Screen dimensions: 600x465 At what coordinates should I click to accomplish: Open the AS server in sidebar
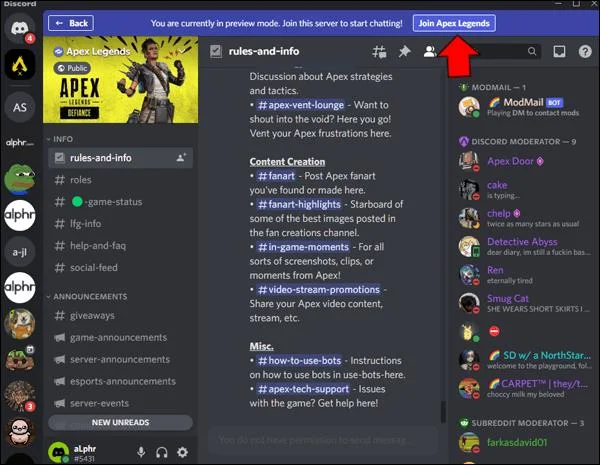coord(20,108)
